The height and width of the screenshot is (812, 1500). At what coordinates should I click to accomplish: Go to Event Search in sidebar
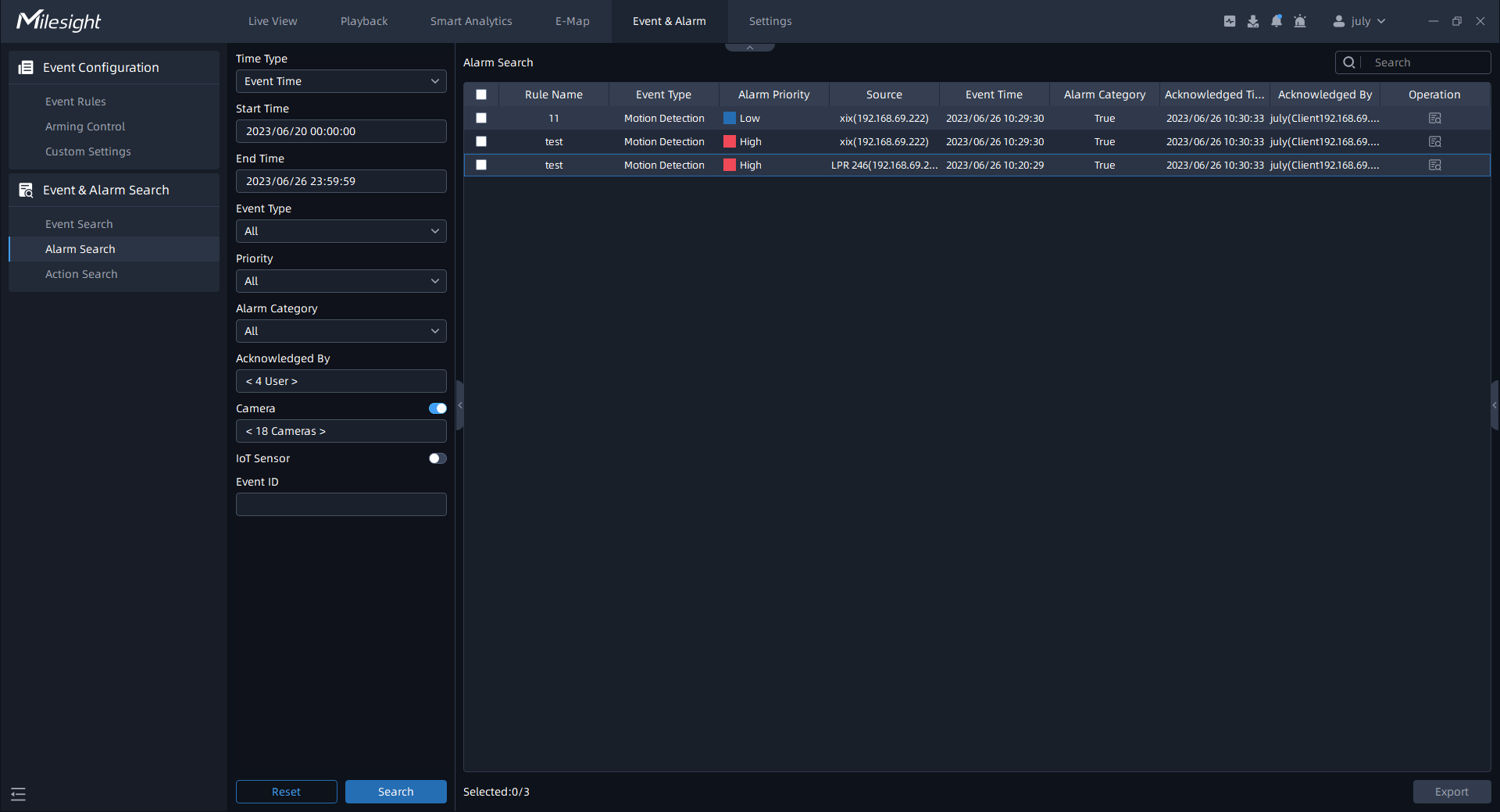coord(79,224)
